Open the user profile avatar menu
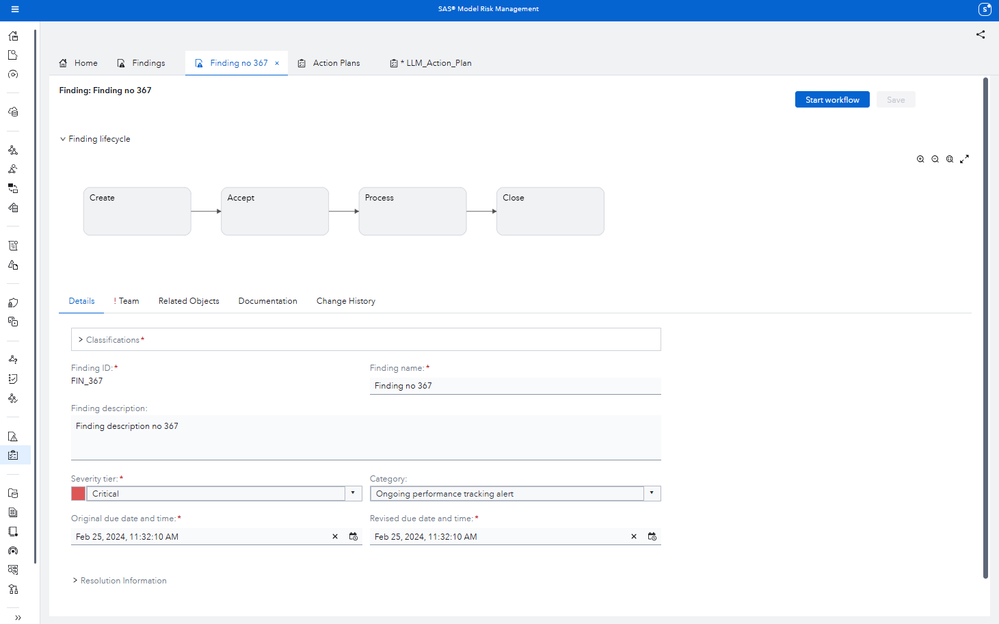The image size is (999, 624). (x=984, y=9)
